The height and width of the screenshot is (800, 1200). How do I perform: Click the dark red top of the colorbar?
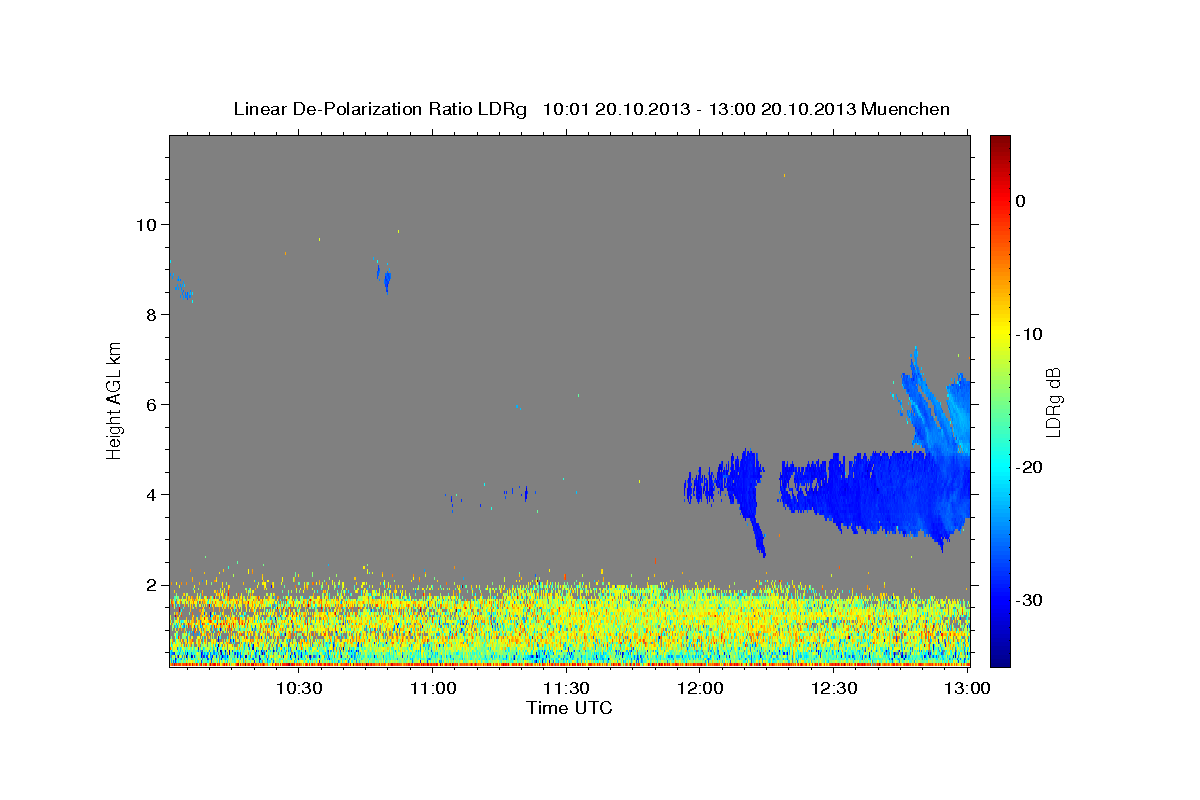pyautogui.click(x=1000, y=142)
